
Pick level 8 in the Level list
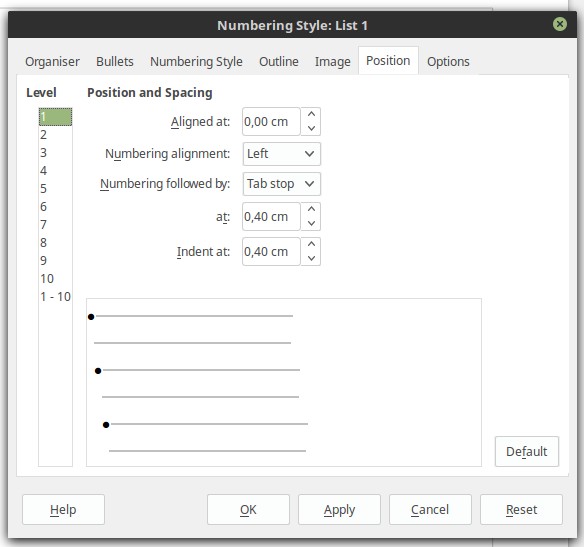55,242
